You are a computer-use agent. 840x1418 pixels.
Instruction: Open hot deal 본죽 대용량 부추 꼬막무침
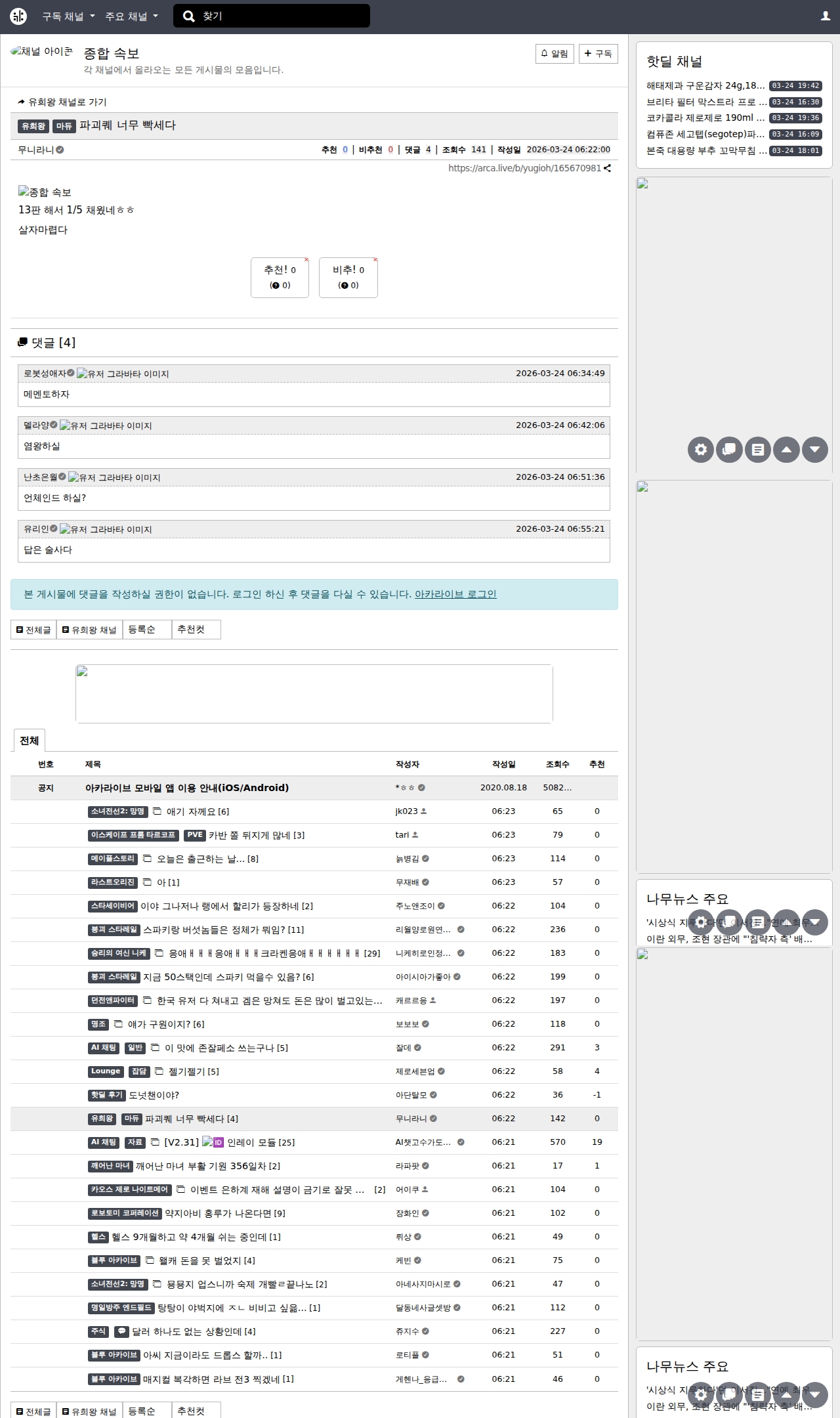point(706,150)
